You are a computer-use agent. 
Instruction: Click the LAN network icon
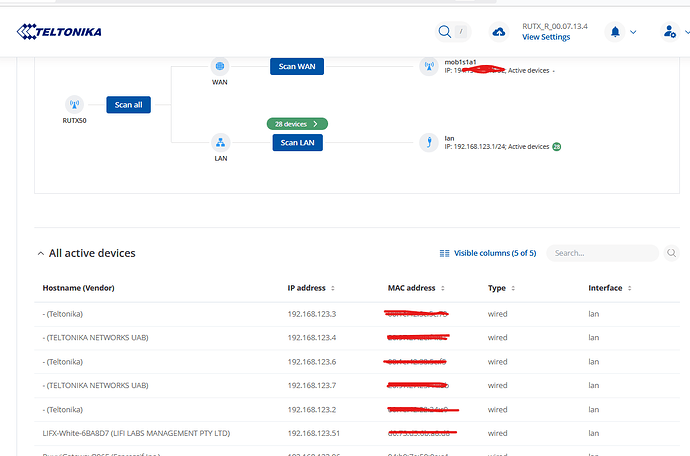[220, 143]
